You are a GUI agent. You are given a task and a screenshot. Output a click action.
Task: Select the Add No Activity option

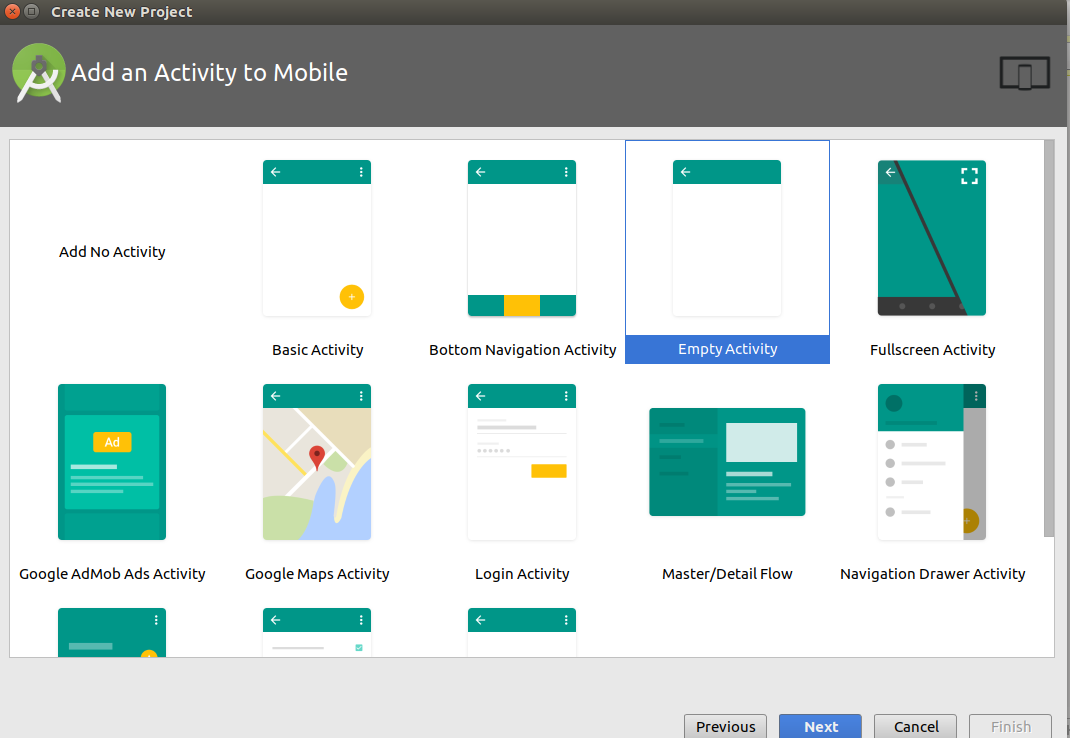click(112, 252)
